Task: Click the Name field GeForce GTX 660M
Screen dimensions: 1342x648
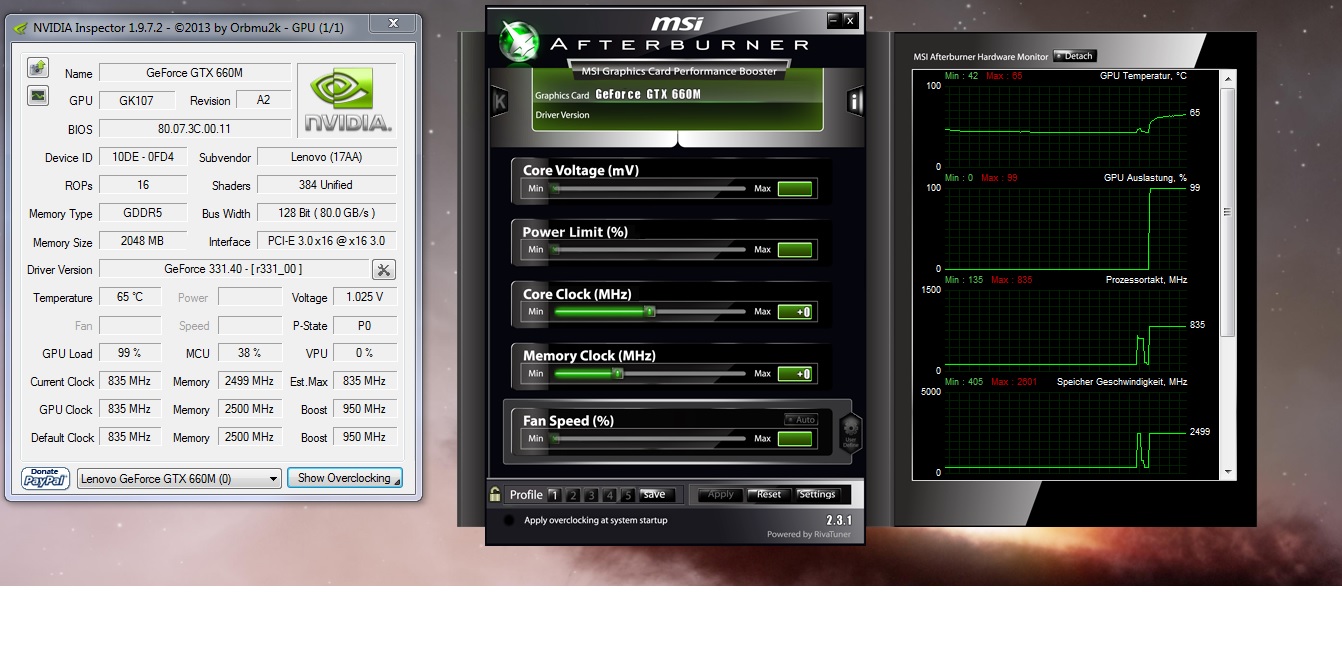Action: (195, 73)
